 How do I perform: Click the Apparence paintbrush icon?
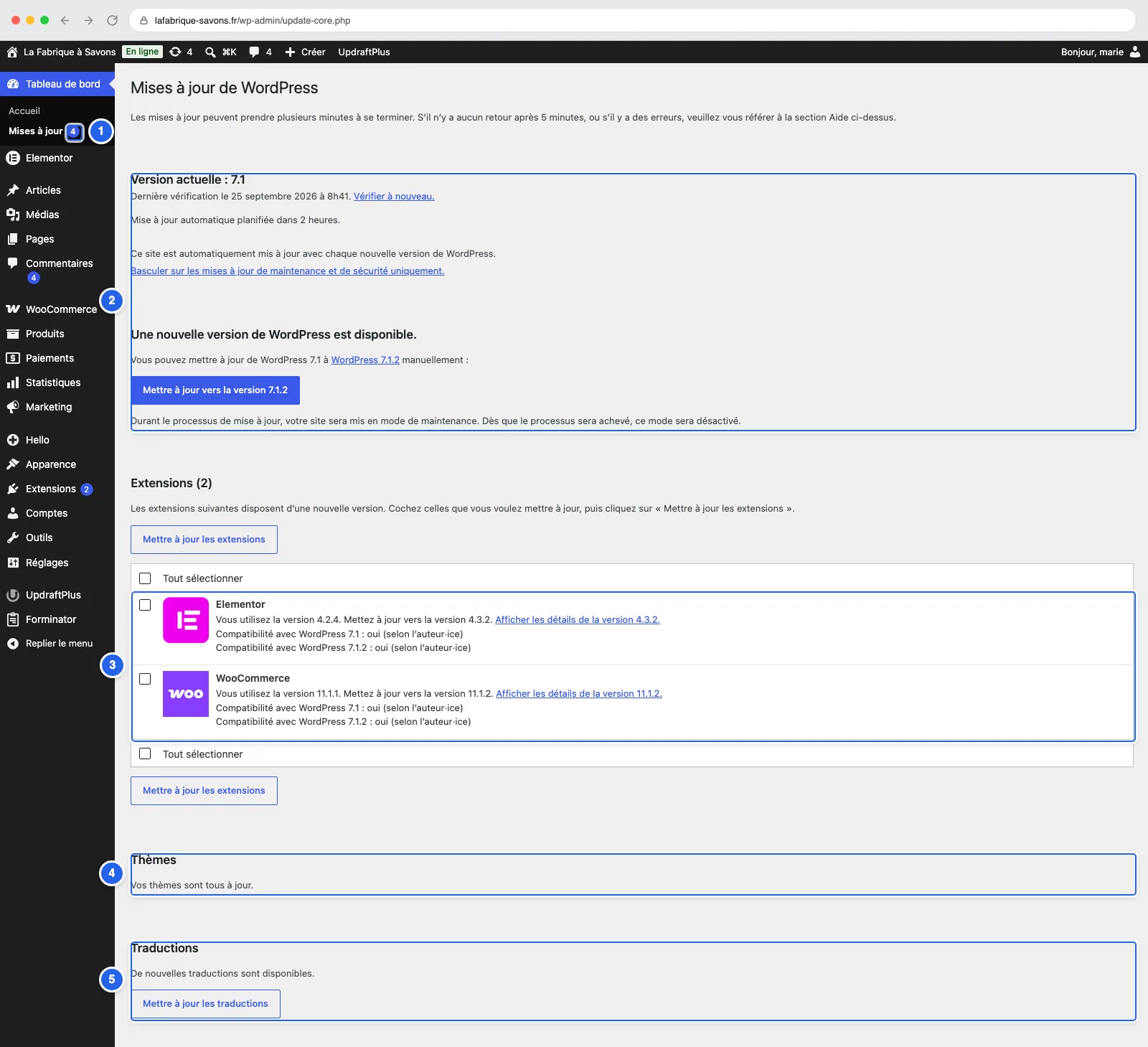pos(13,464)
